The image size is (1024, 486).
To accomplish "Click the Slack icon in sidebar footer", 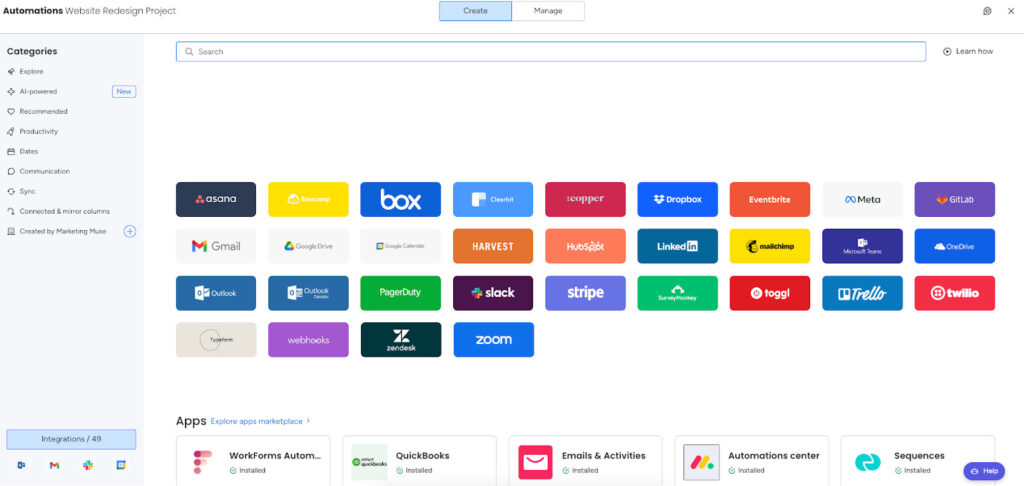I will (x=88, y=465).
